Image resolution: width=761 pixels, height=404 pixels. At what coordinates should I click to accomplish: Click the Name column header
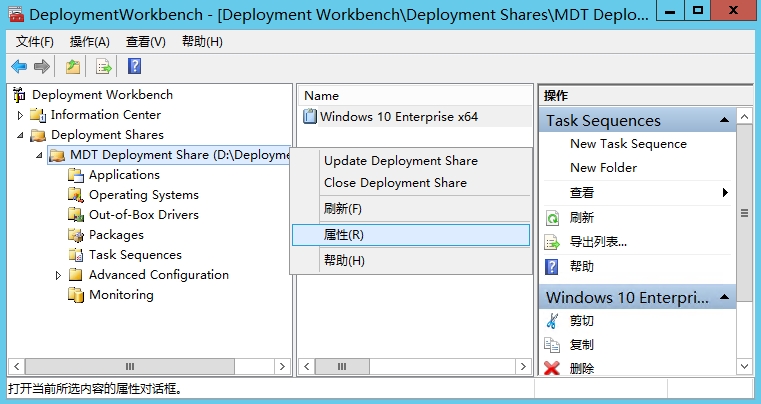[415, 96]
